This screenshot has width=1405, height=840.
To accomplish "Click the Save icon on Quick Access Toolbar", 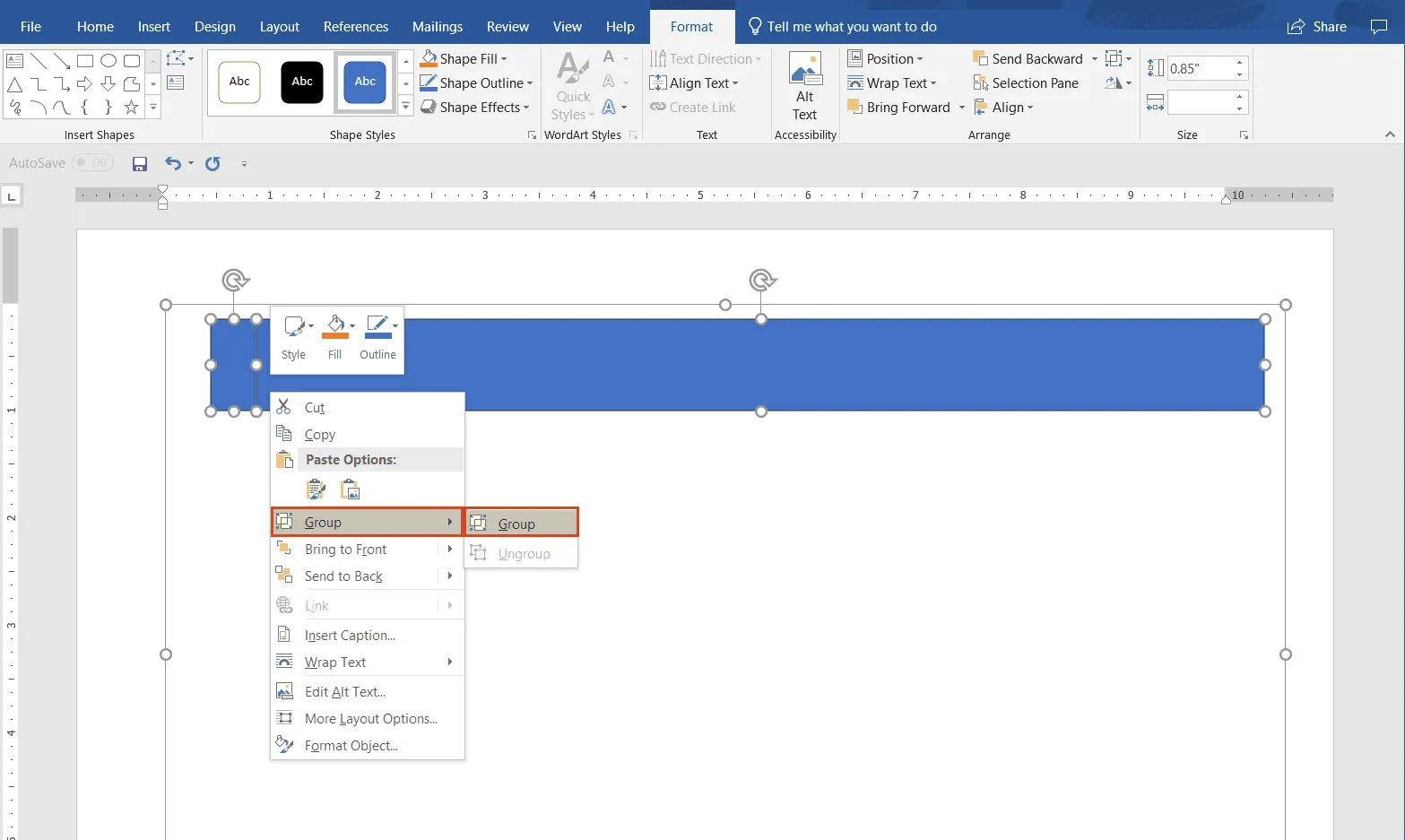I will click(x=139, y=163).
